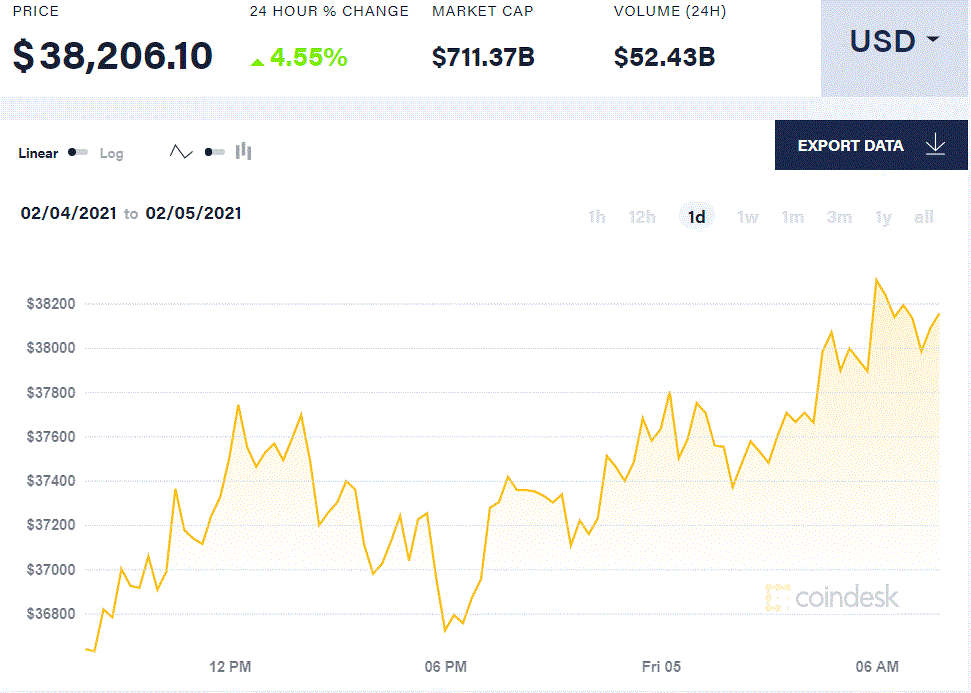
Task: Choose the 1w time range
Action: (x=747, y=217)
